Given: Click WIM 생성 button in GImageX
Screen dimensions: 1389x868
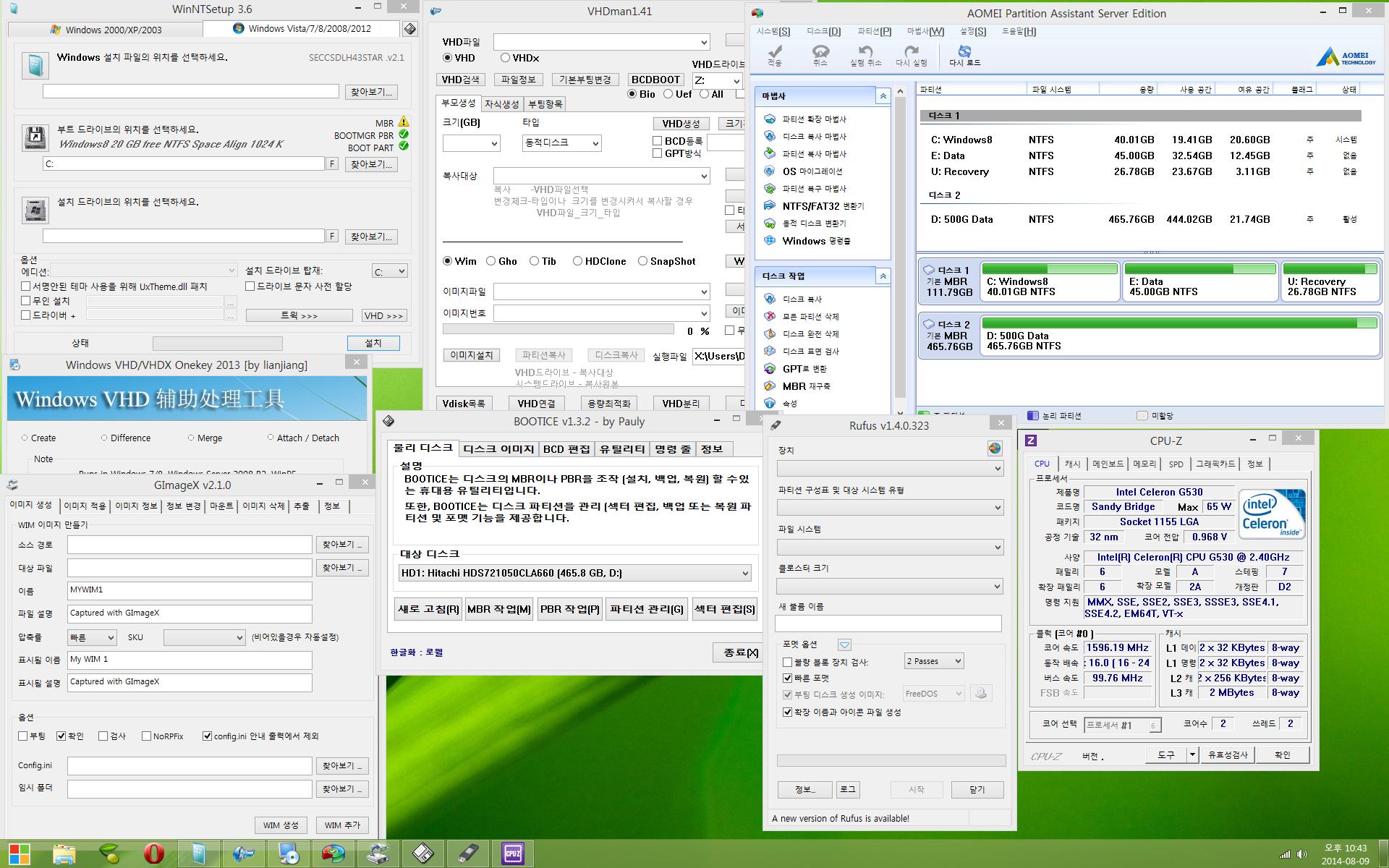Looking at the screenshot, I should [281, 825].
